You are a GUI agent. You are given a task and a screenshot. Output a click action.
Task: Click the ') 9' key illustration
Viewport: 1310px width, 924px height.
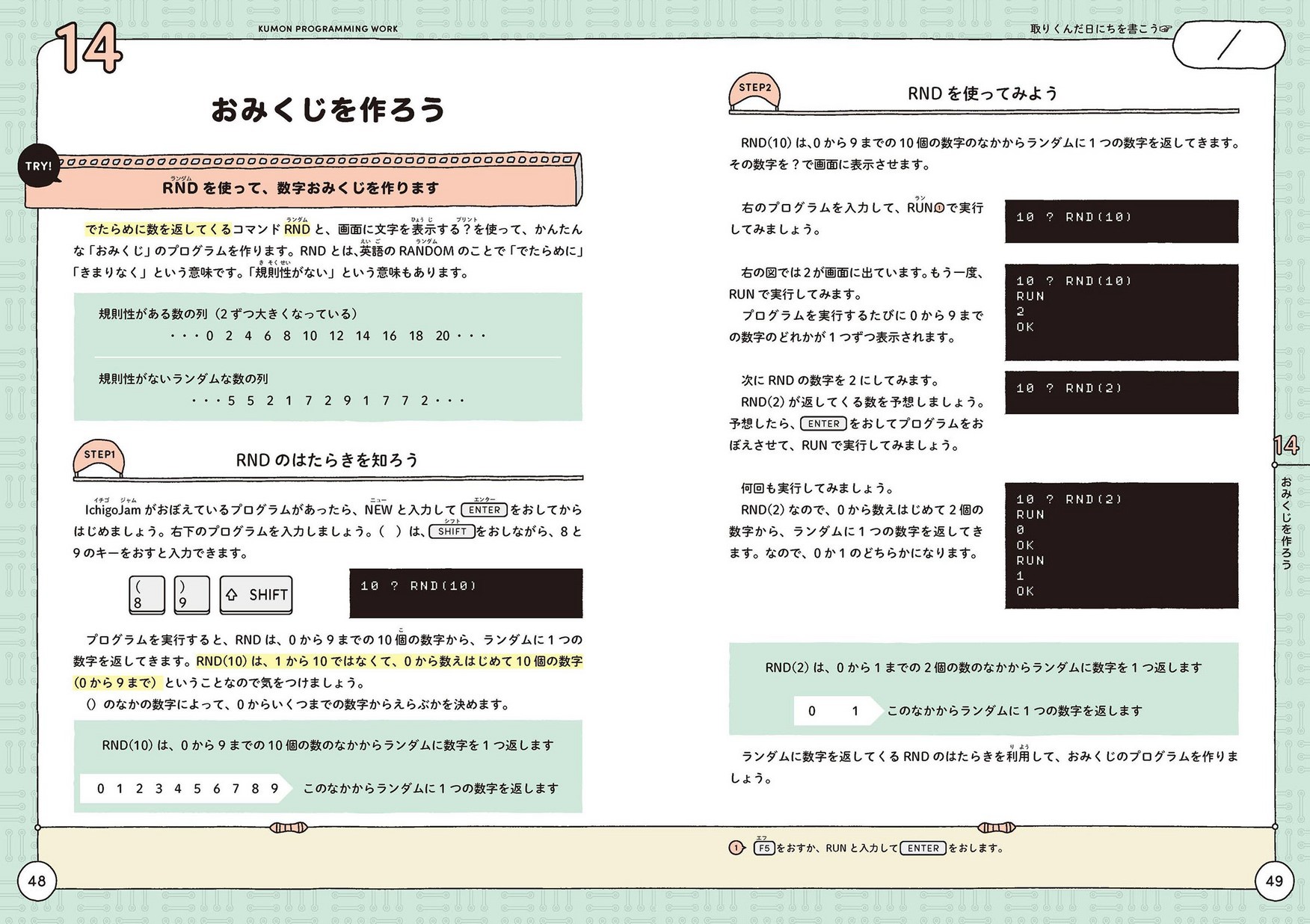[191, 594]
